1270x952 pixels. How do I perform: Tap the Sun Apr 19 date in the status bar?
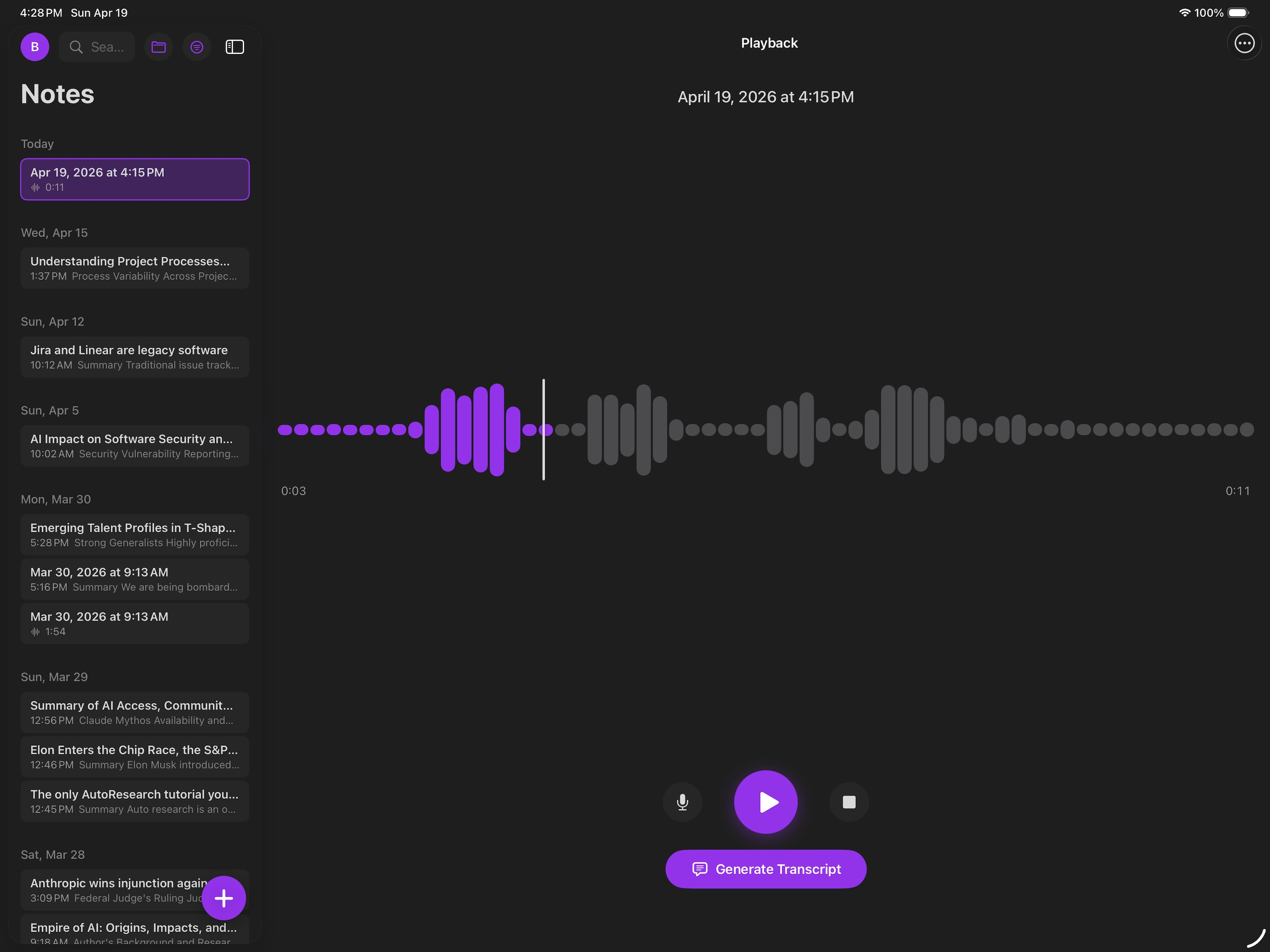[99, 12]
